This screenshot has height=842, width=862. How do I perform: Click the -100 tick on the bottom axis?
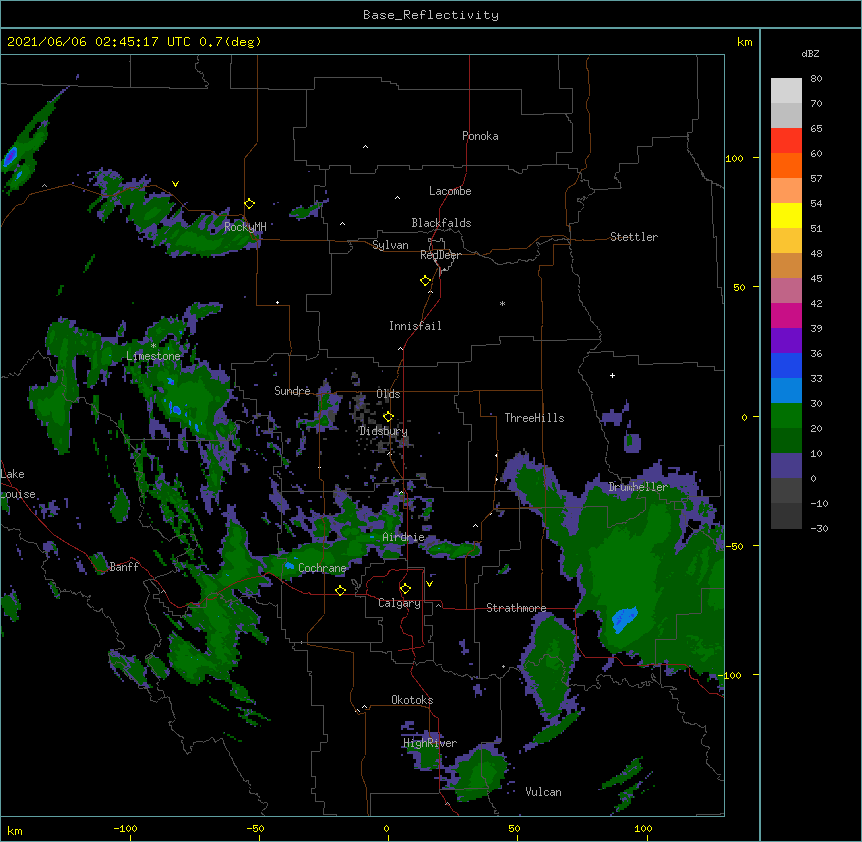125,828
